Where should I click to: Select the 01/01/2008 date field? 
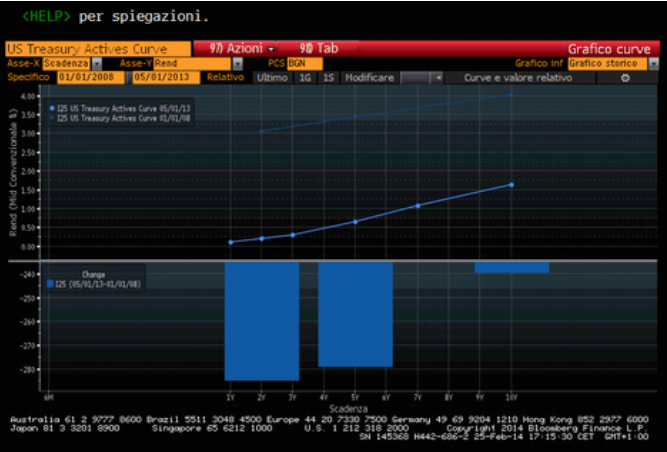coord(91,77)
